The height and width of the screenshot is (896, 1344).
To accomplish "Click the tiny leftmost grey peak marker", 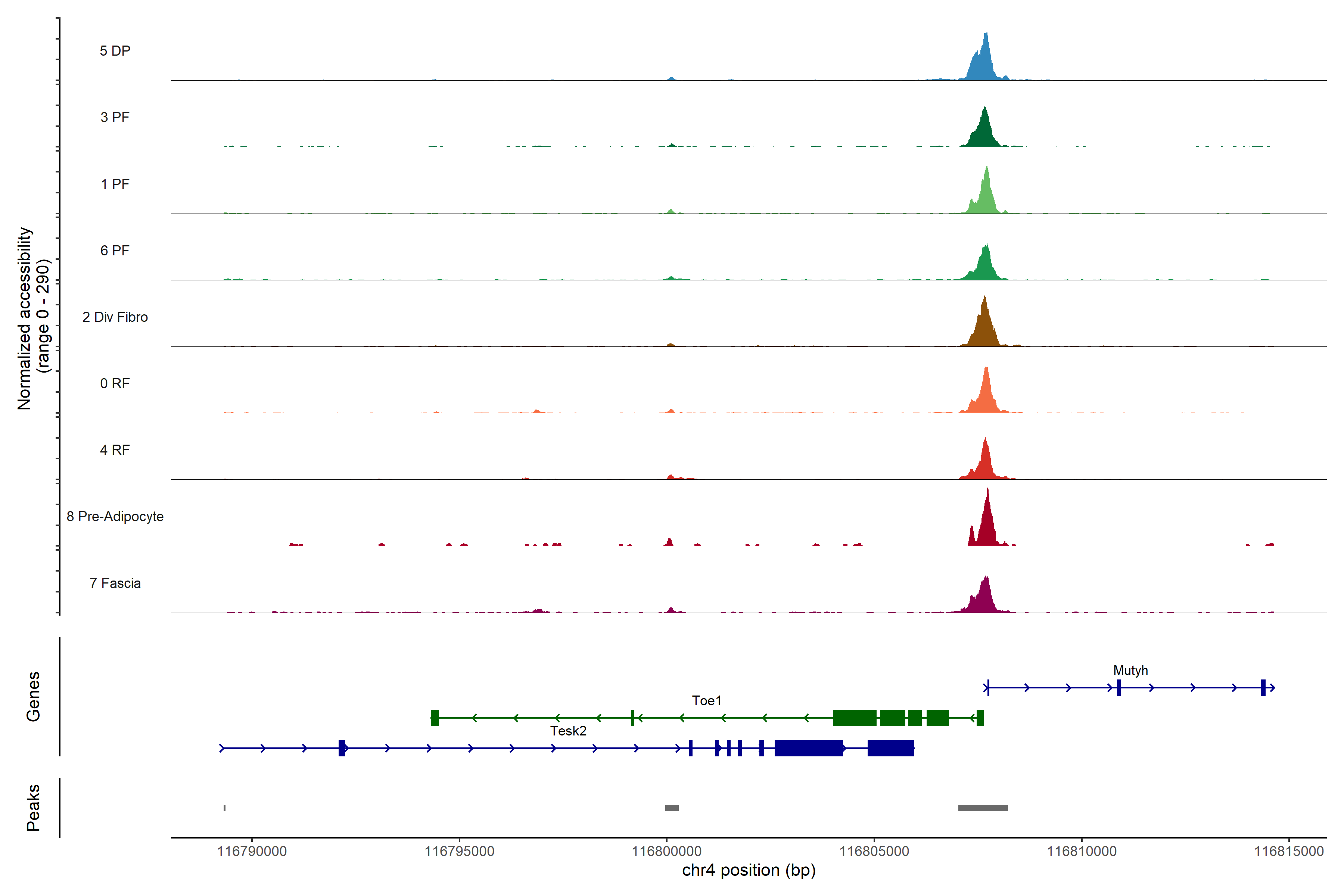I will (225, 808).
